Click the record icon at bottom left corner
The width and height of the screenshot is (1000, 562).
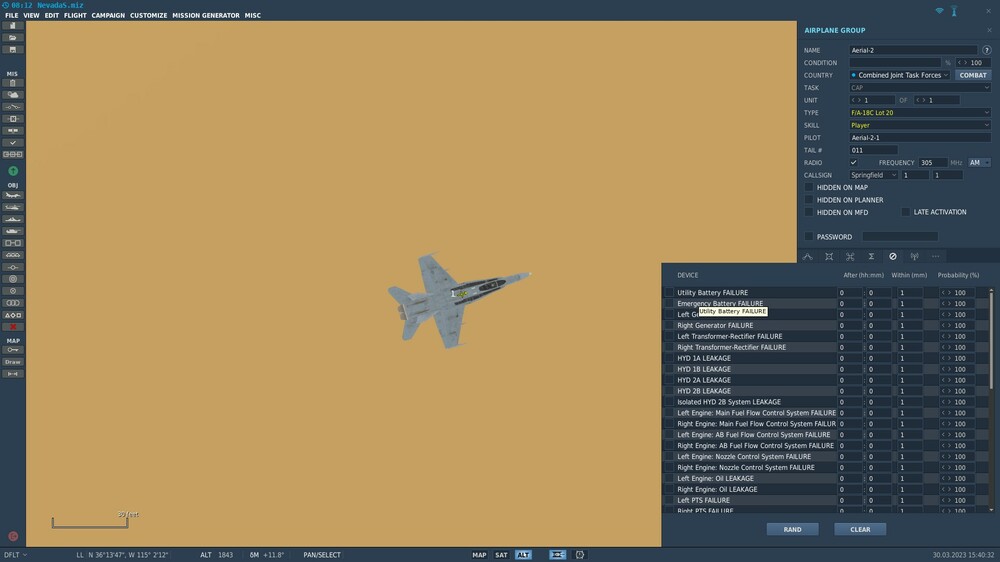(x=13, y=536)
